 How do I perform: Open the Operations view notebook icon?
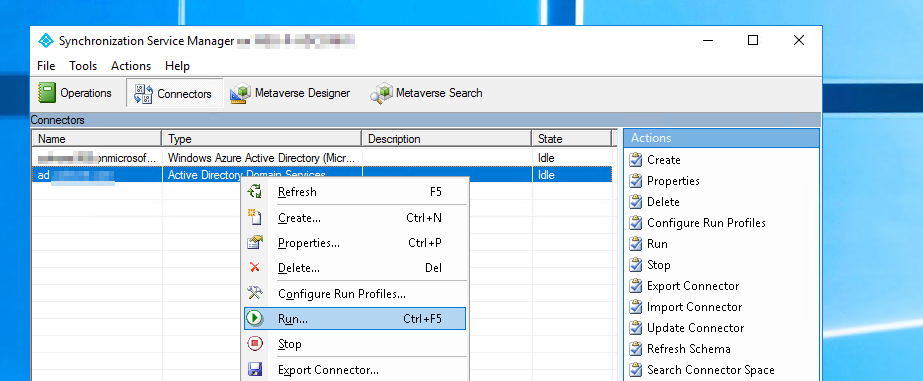(x=47, y=92)
